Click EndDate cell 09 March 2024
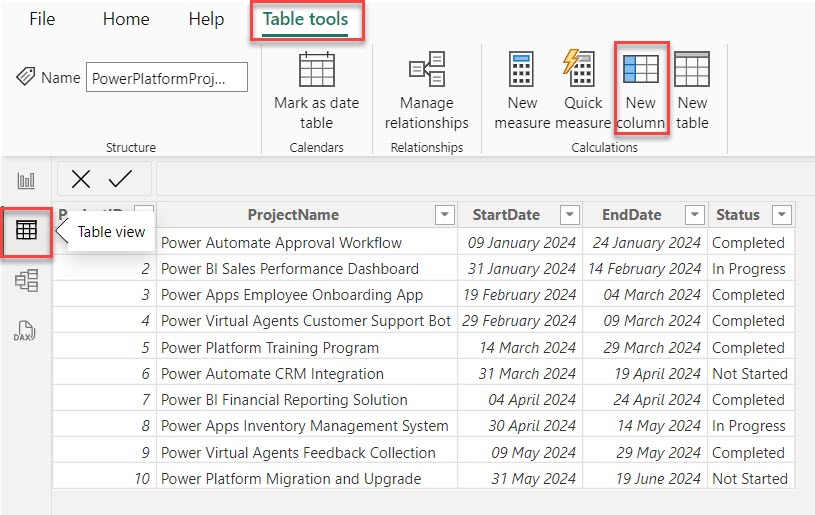 [x=645, y=321]
